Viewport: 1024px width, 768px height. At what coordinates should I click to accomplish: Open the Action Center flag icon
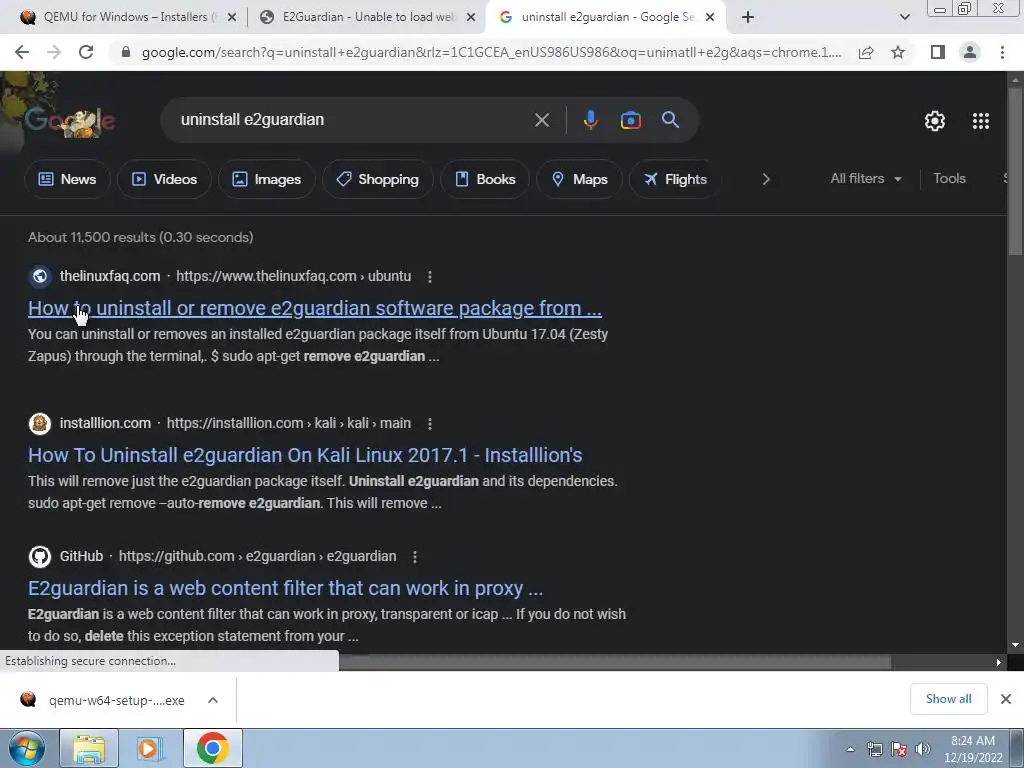point(899,749)
